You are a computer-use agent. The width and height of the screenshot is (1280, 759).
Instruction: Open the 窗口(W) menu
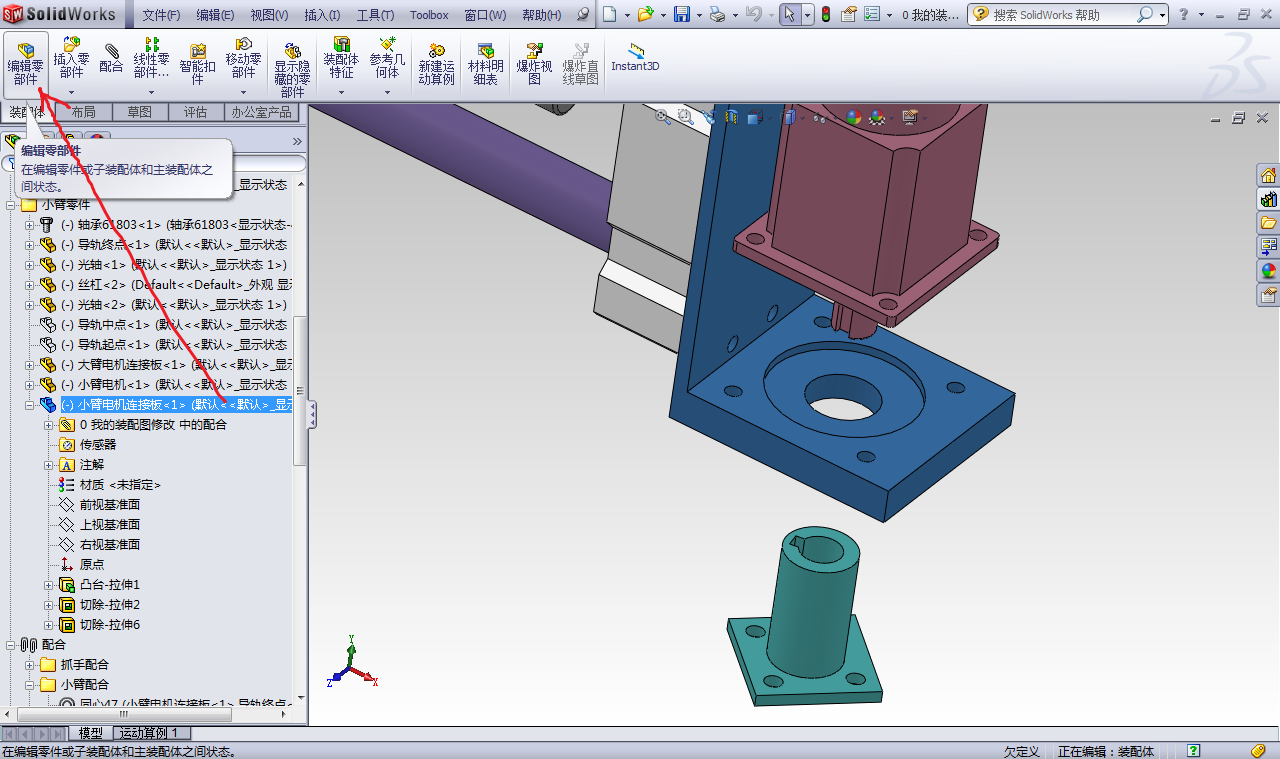[x=485, y=15]
